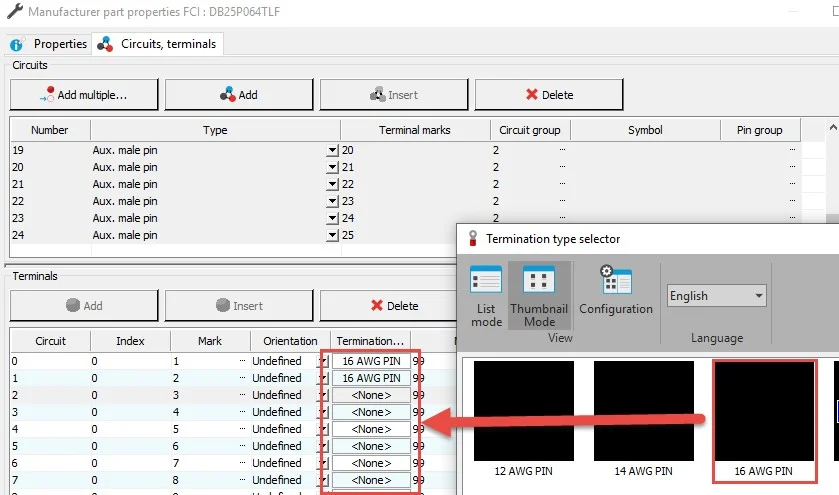Switch to Circuits, terminals tab
Viewport: 839px width, 495px height.
(x=158, y=44)
